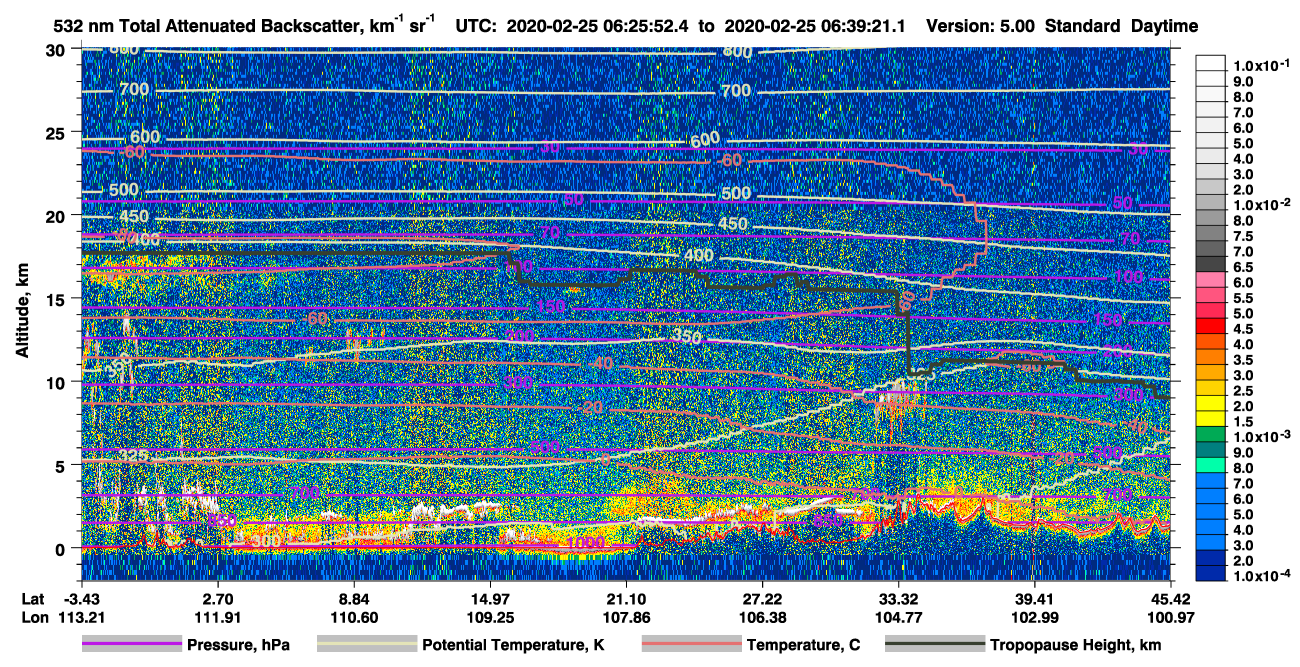
Task: Click longitude value 107.86
Action: point(626,618)
